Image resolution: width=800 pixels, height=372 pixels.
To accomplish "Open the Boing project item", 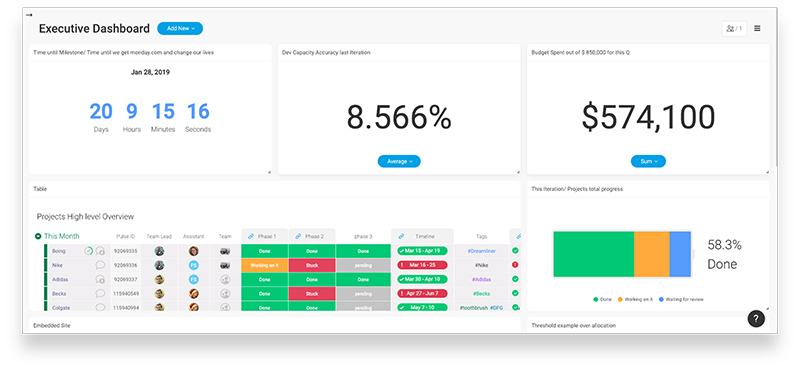I will click(59, 251).
